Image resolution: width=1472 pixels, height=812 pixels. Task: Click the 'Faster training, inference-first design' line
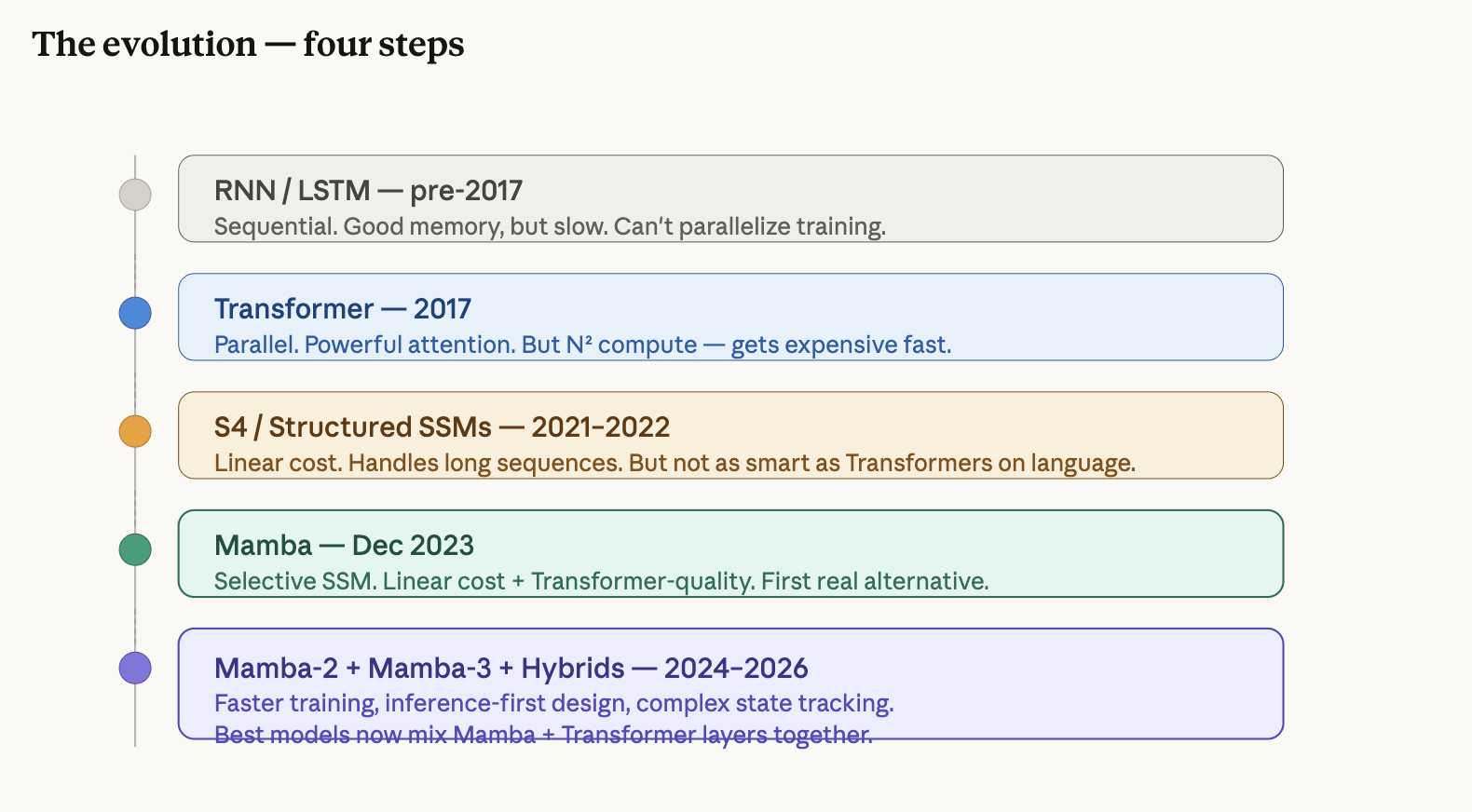click(553, 703)
